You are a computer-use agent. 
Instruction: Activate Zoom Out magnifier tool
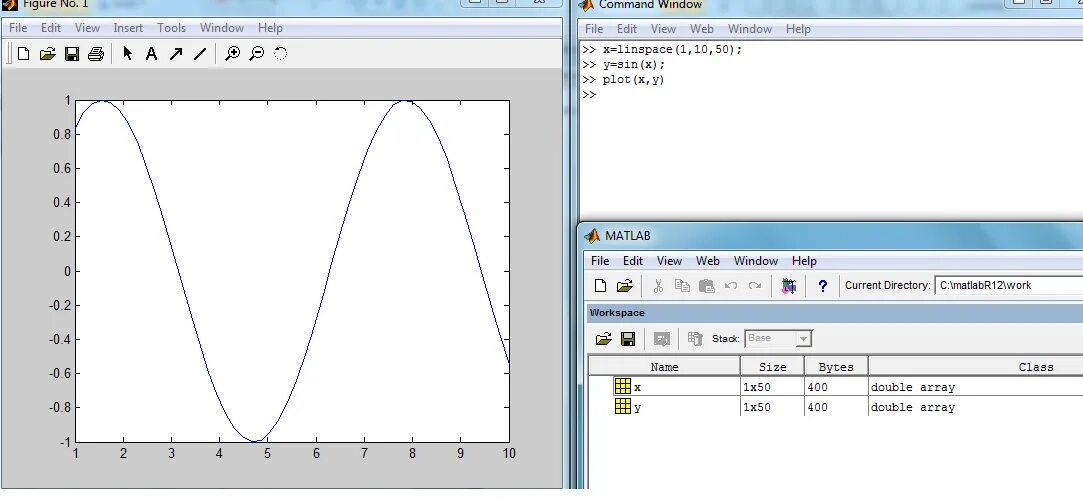click(256, 53)
